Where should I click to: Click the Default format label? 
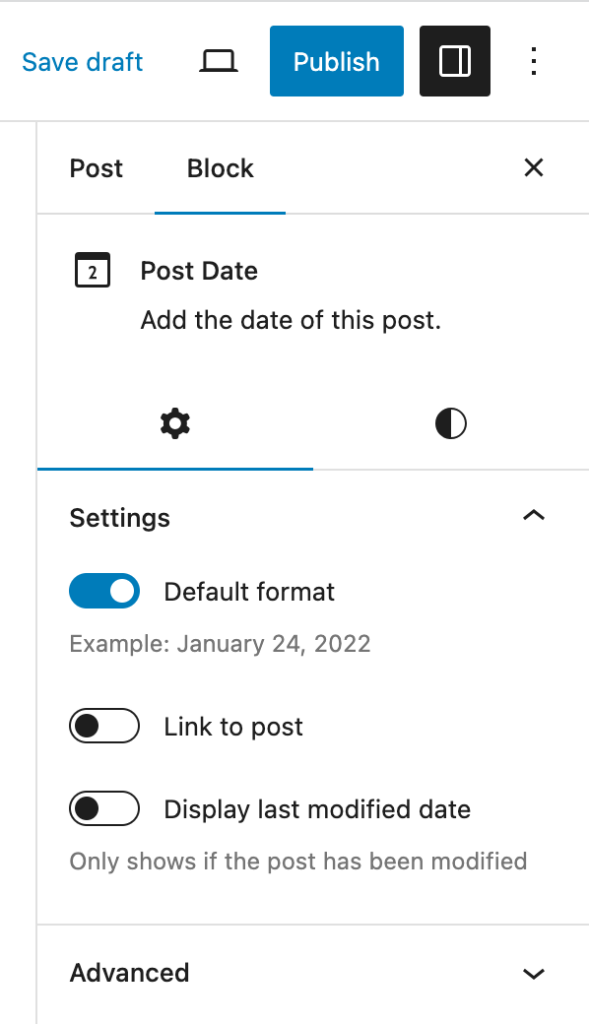(248, 591)
